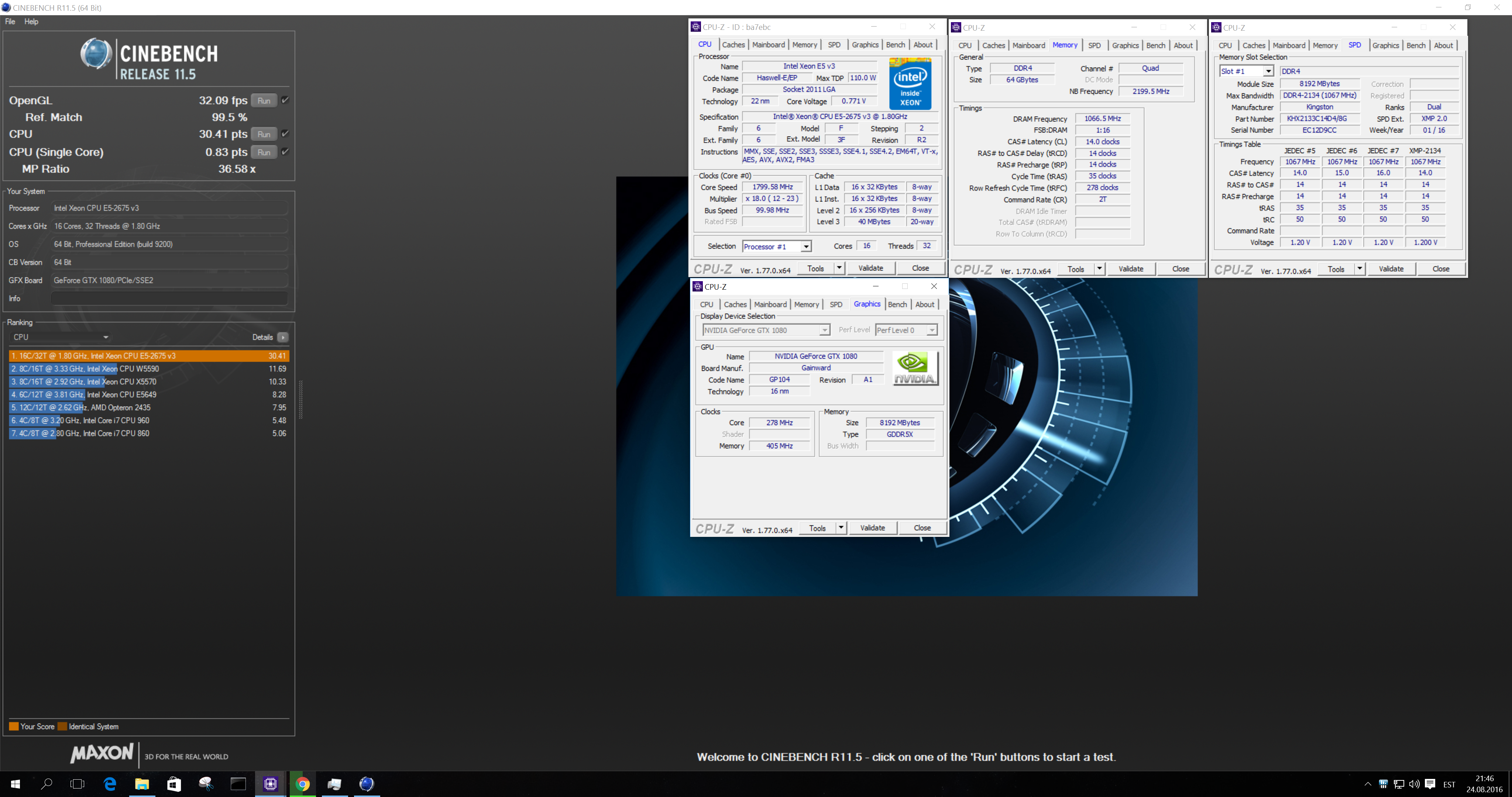This screenshot has height=797, width=1512.
Task: Switch to Caches tab in CPU-Z ID ba7ebc window
Action: 733,45
